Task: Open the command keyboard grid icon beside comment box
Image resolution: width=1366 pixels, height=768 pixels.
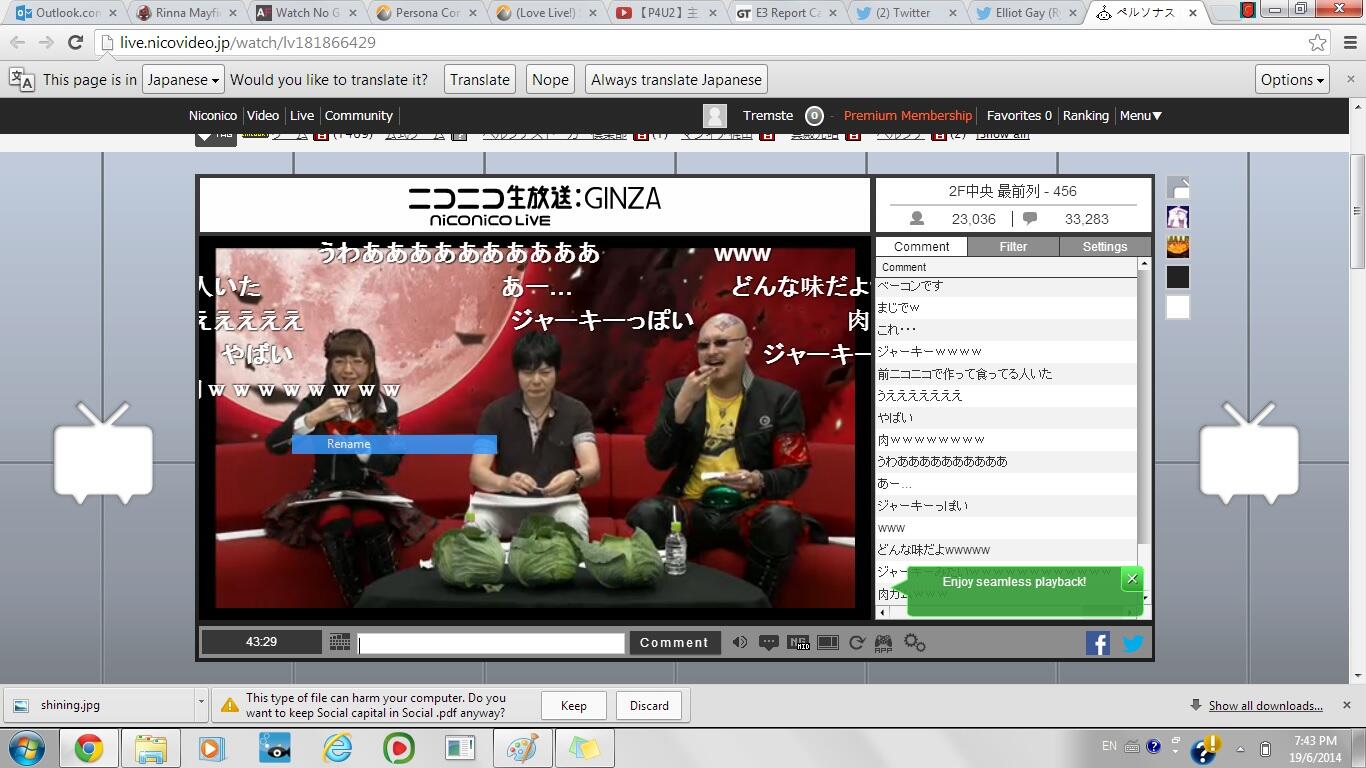Action: (x=340, y=643)
